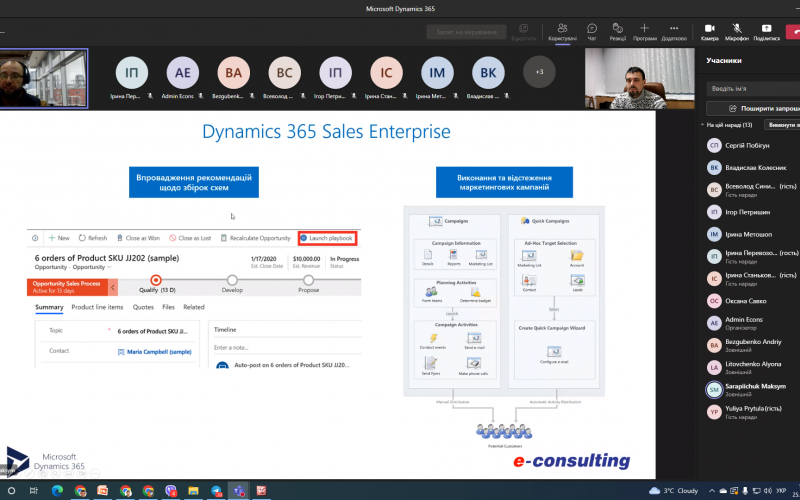Screen dimensions: 800x500
Task: Select the ІП avatar of Ірина Пер...
Action: point(132,72)
